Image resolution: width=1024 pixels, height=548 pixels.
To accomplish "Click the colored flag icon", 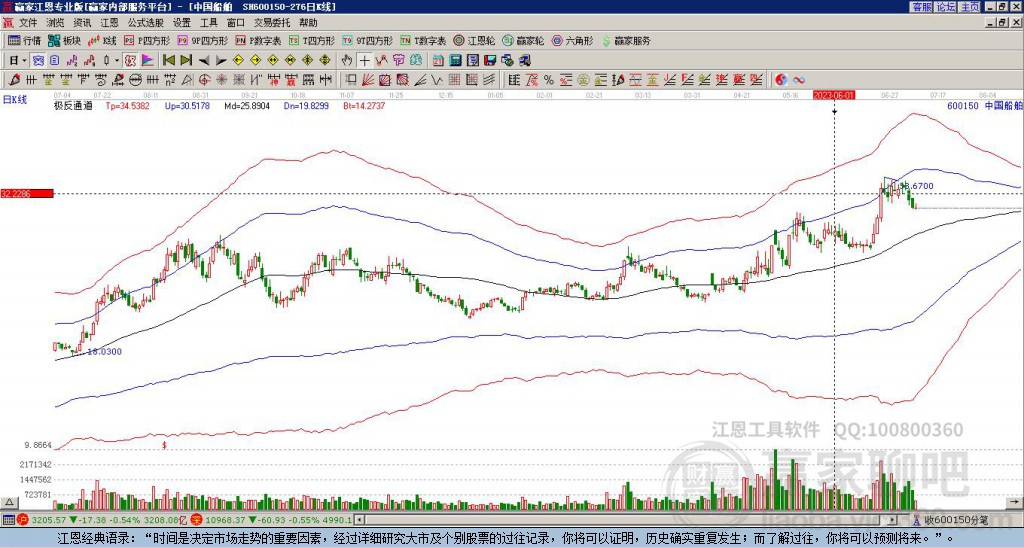I will click(x=148, y=61).
